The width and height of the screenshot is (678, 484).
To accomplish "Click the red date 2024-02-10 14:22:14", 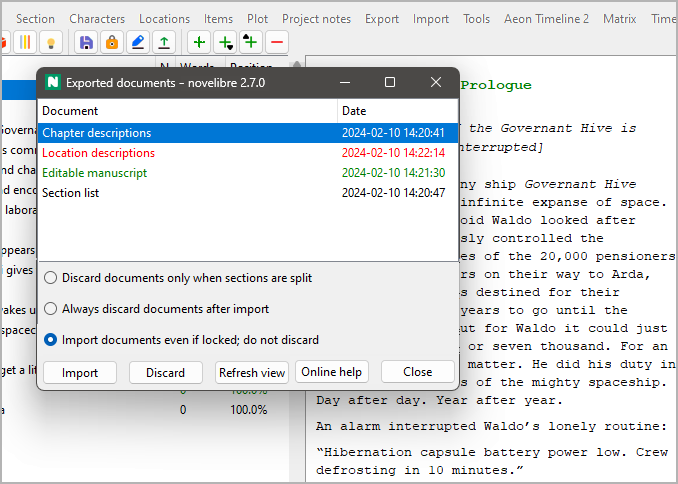I will click(x=393, y=153).
